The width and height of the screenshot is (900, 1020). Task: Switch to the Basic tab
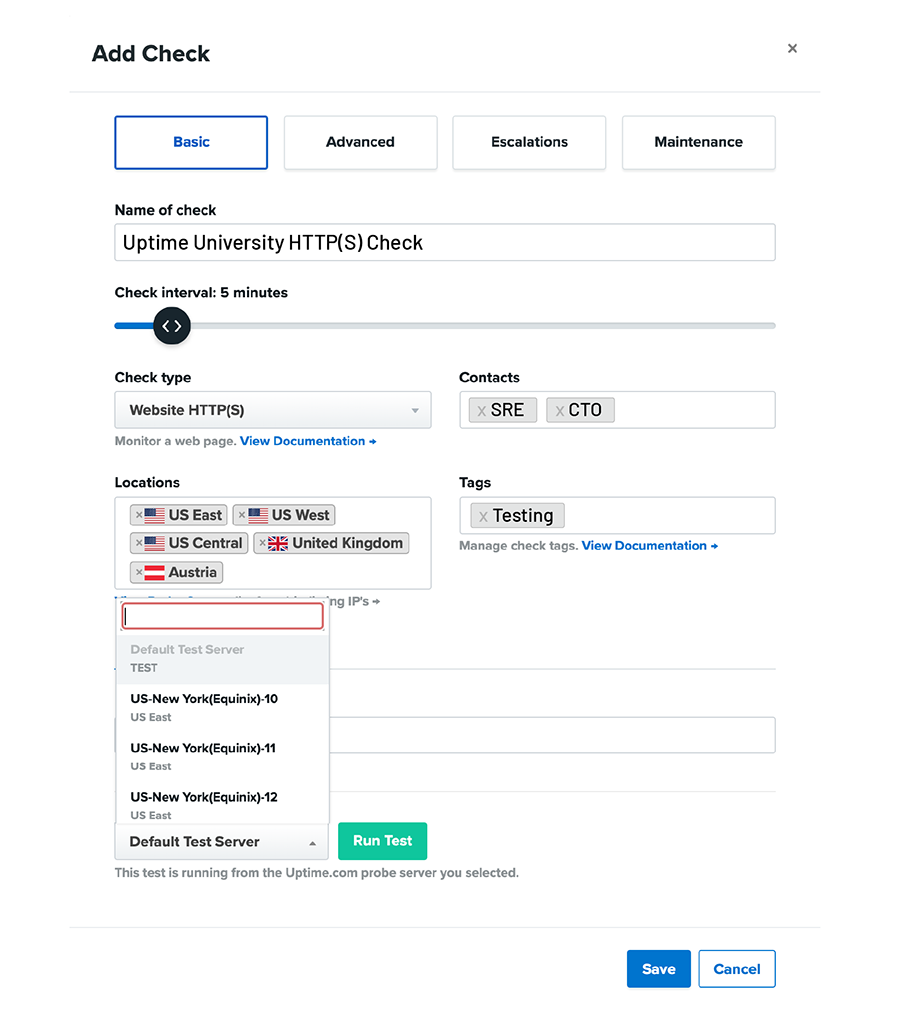tap(191, 142)
